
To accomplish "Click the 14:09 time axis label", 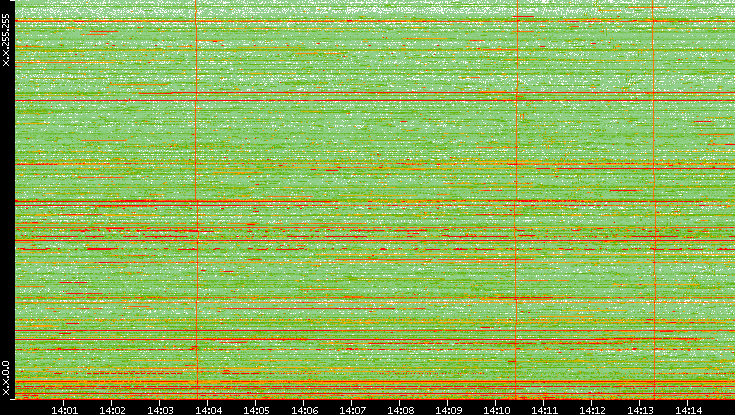I will (x=448, y=410).
